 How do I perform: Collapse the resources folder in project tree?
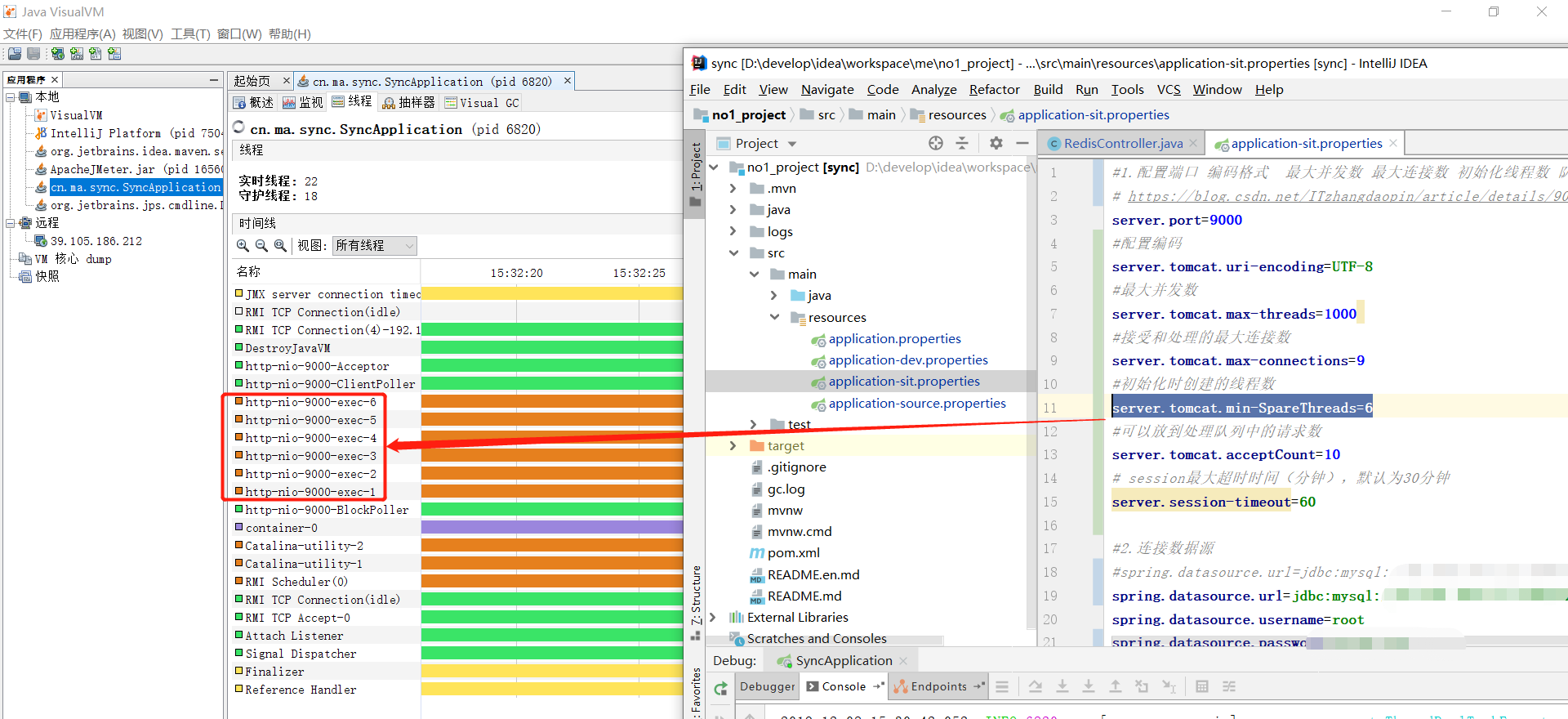click(x=774, y=317)
